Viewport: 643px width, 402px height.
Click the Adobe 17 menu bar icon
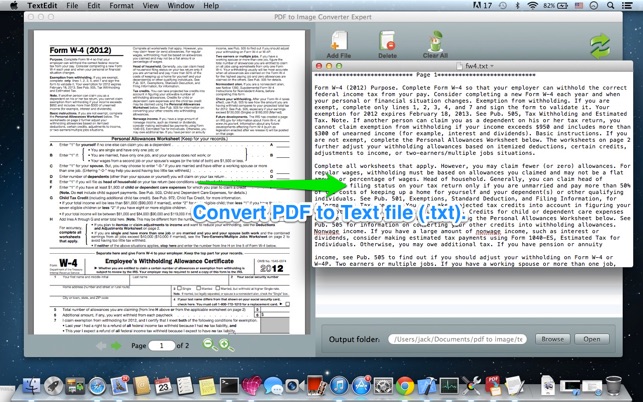(482, 5)
